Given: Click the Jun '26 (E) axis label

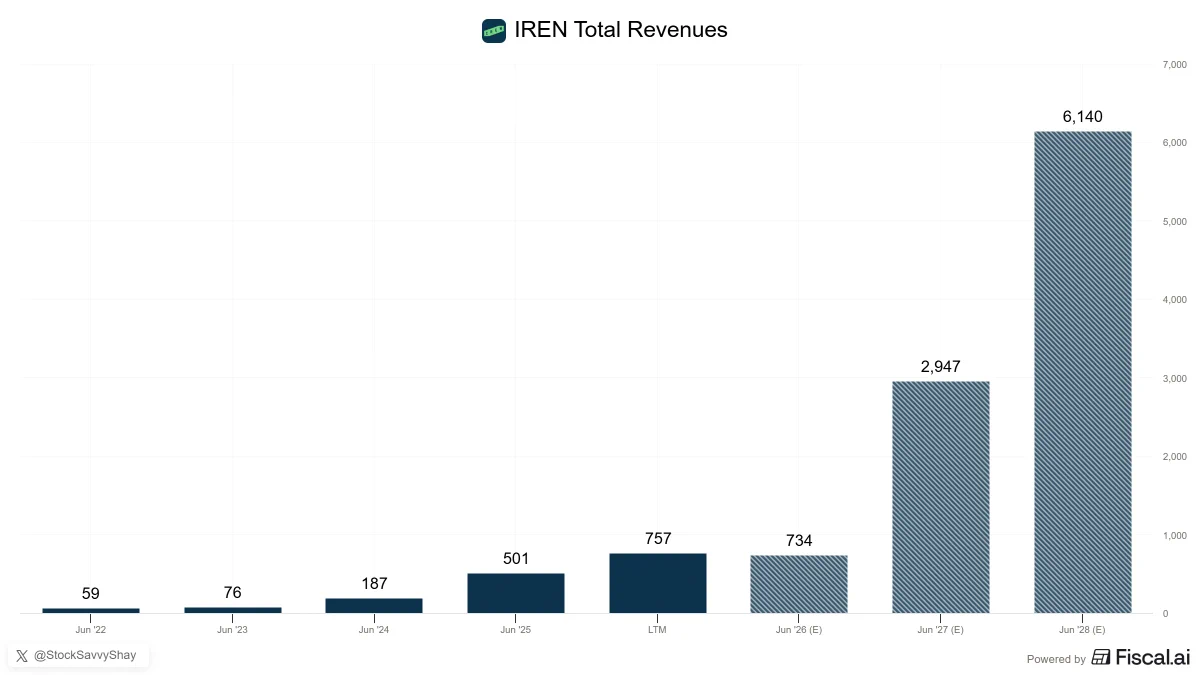Looking at the screenshot, I should click(799, 630).
